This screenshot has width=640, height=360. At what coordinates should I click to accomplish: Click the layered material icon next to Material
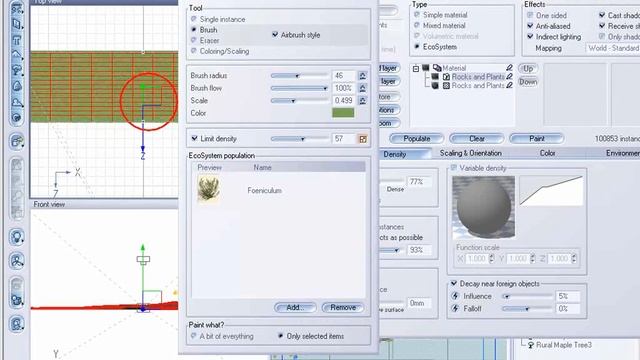(x=437, y=68)
